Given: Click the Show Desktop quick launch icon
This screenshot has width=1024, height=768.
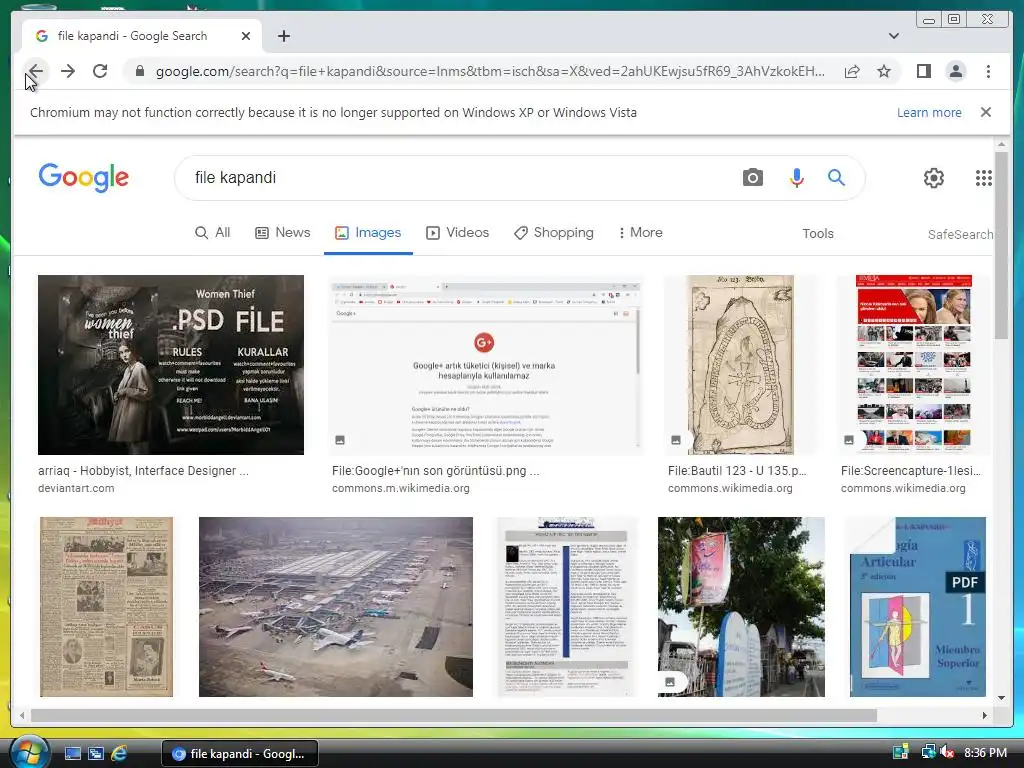Looking at the screenshot, I should pyautogui.click(x=72, y=754).
